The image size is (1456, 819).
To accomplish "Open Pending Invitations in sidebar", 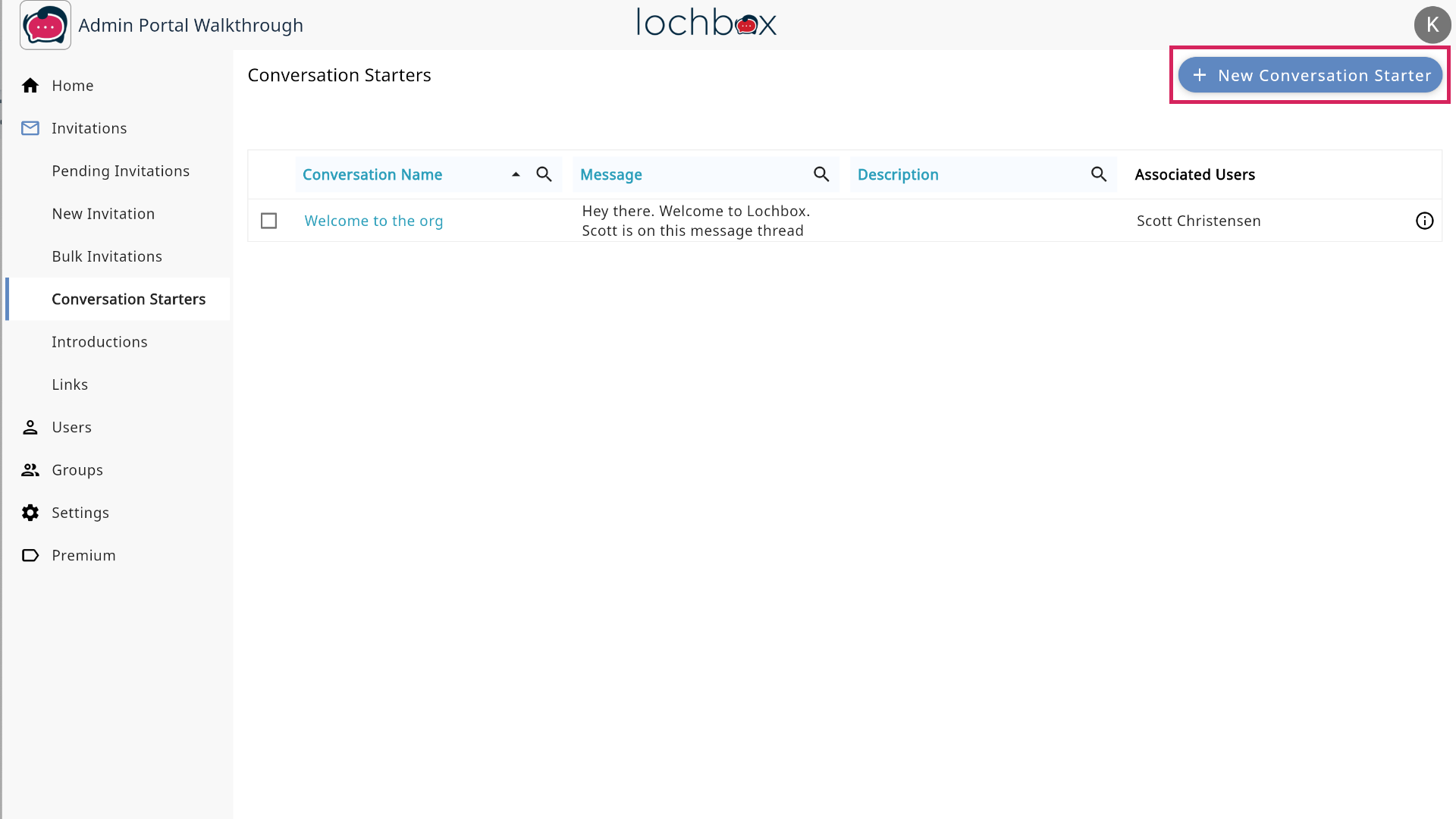I will [x=121, y=171].
